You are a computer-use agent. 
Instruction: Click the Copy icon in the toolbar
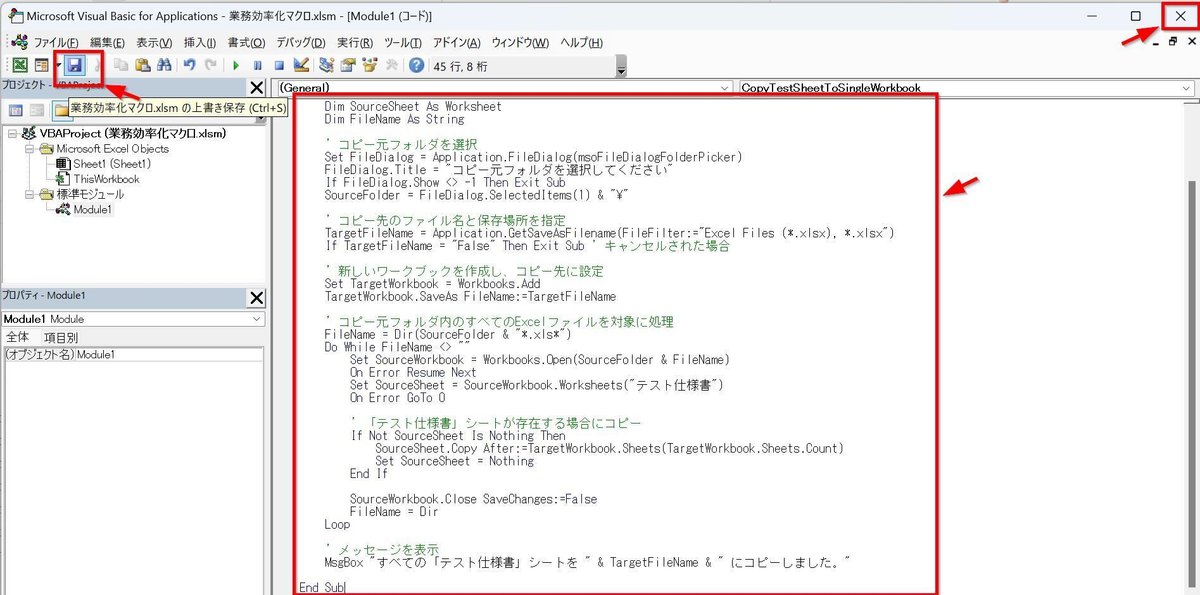[122, 65]
